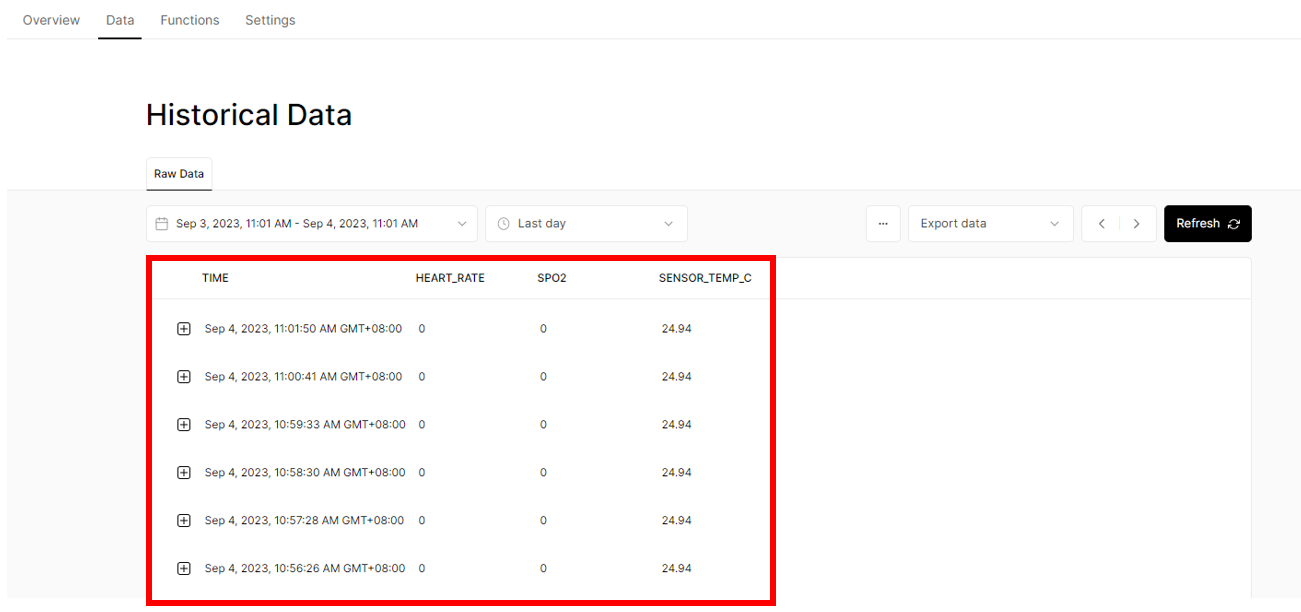Click heart rate value in 10:58:30 row
This screenshot has height=612, width=1301.
(x=422, y=473)
